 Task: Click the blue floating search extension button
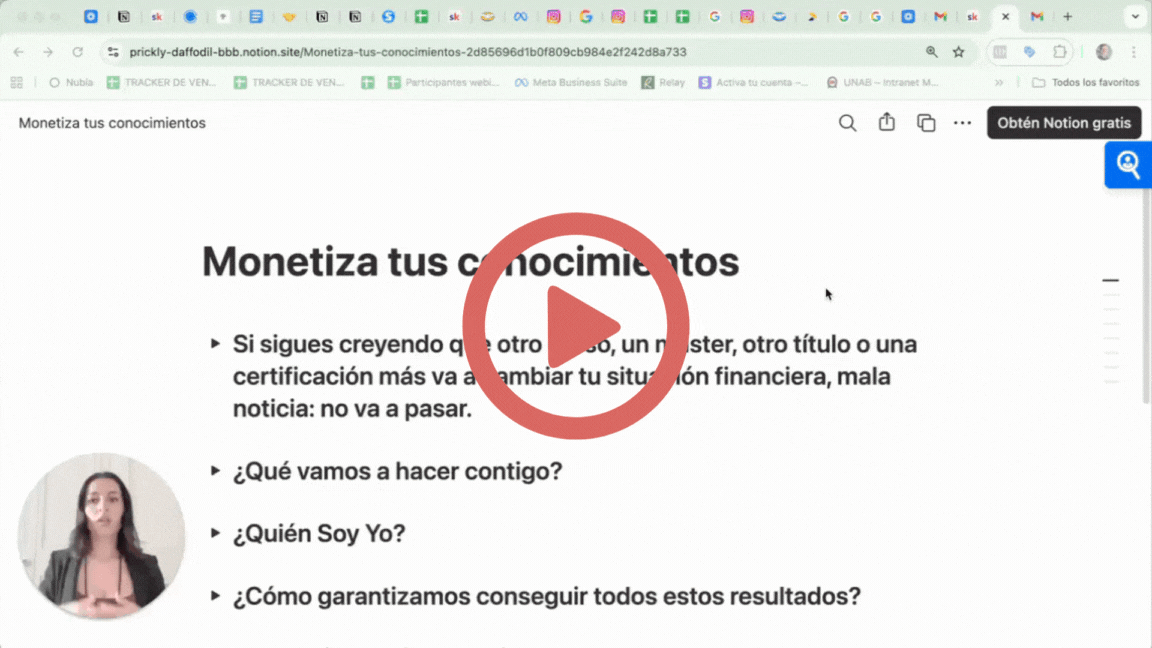pos(1128,165)
